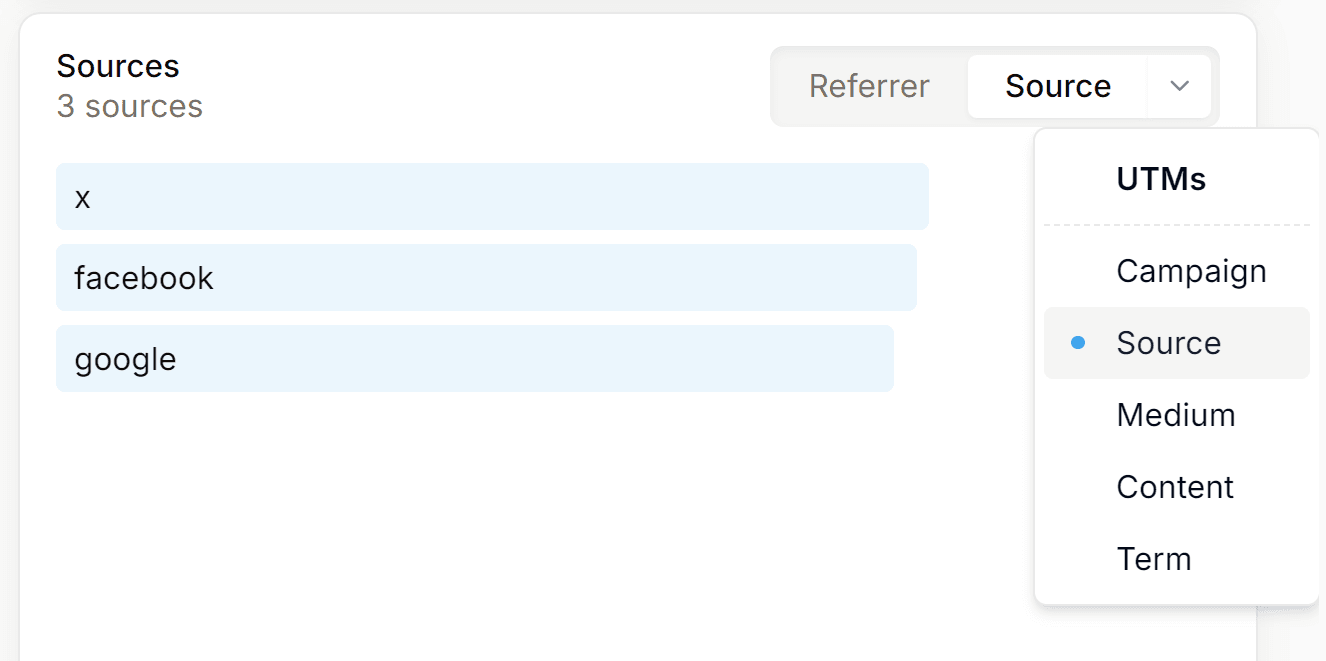
Task: Click dashed divider below UTMs header
Action: tap(1176, 225)
